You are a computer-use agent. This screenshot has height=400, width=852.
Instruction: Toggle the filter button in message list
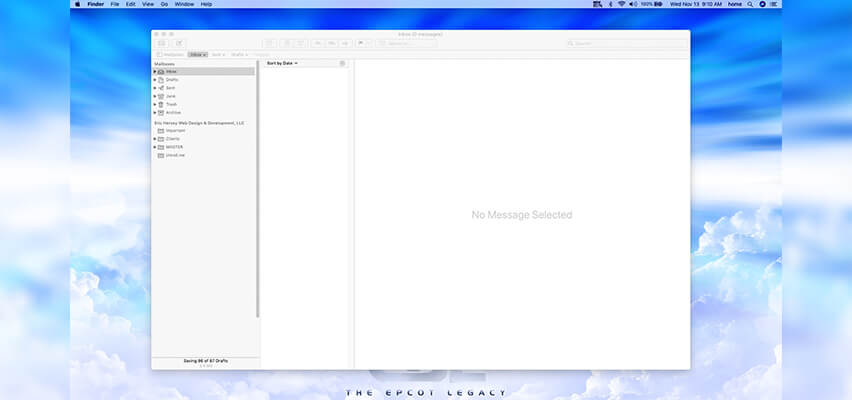(x=342, y=63)
